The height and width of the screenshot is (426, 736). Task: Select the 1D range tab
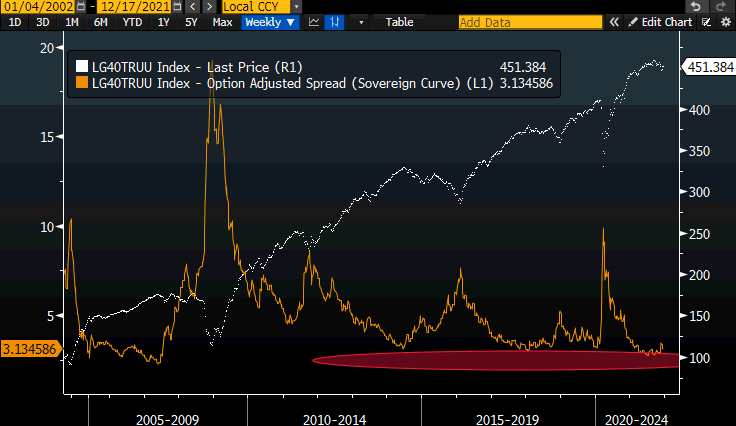coord(15,22)
